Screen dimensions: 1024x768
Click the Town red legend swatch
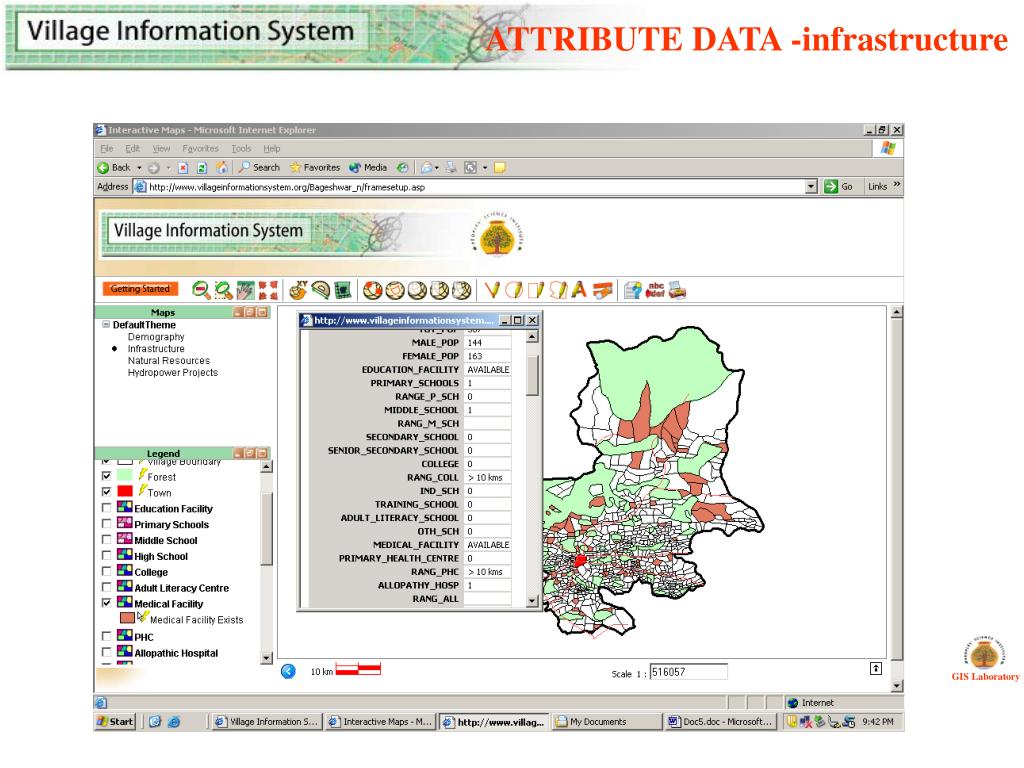tap(125, 491)
